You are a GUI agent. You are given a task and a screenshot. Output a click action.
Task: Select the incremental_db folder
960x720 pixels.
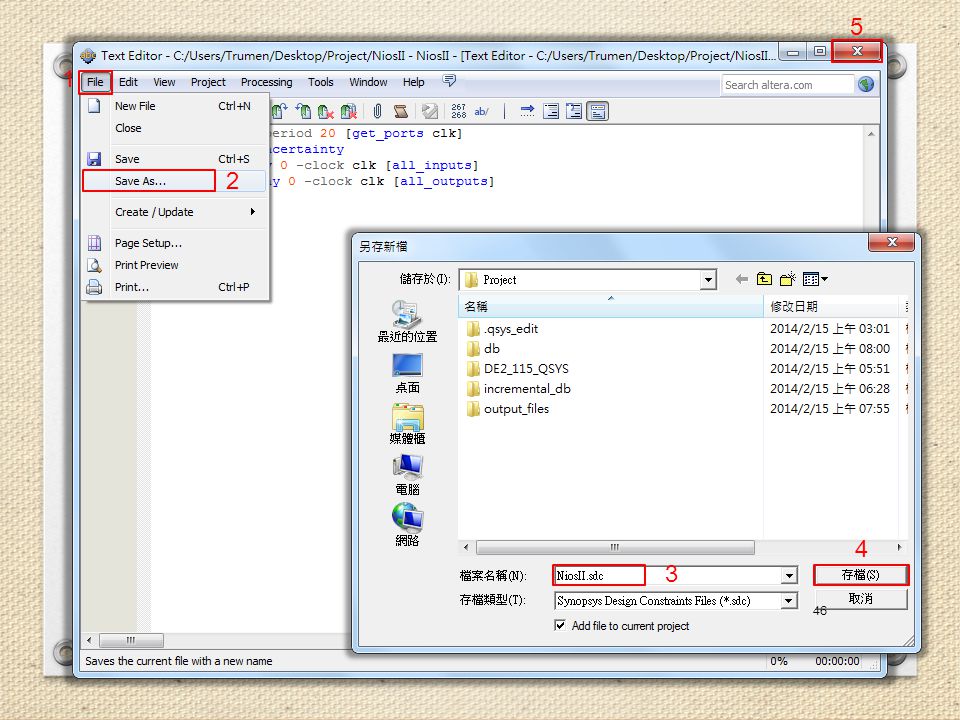(519, 389)
